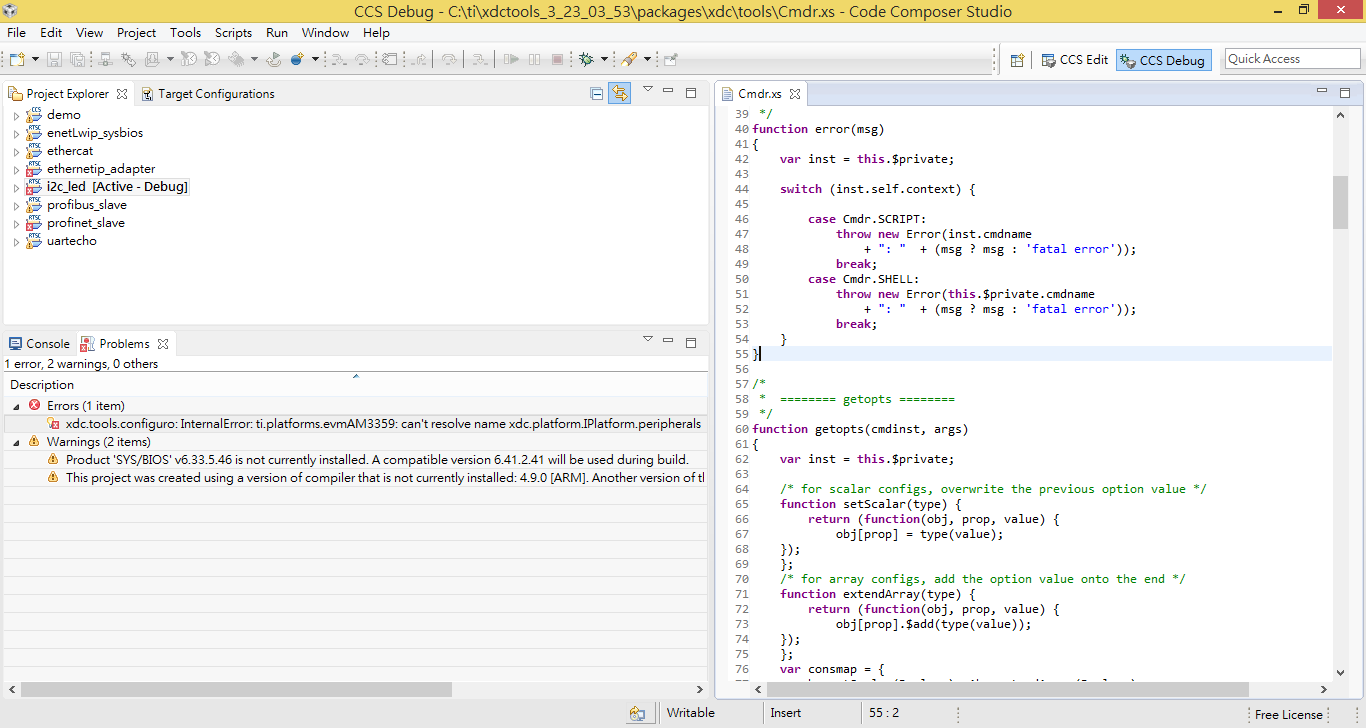Image resolution: width=1366 pixels, height=728 pixels.
Task: Click the Open Perspective icon
Action: [1017, 60]
